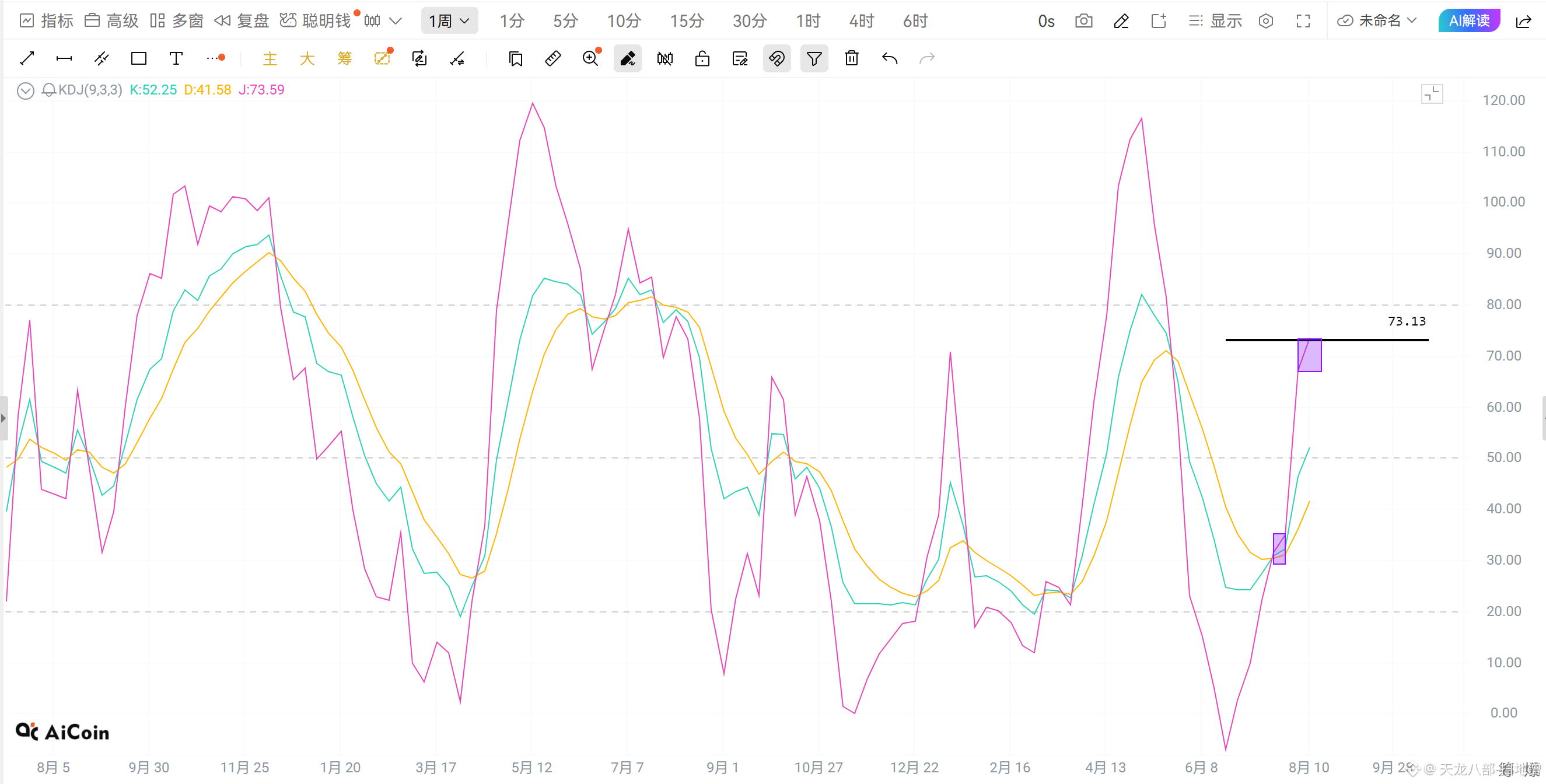Toggle the filter funnel button
Image resolution: width=1546 pixels, height=784 pixels.
coord(814,58)
